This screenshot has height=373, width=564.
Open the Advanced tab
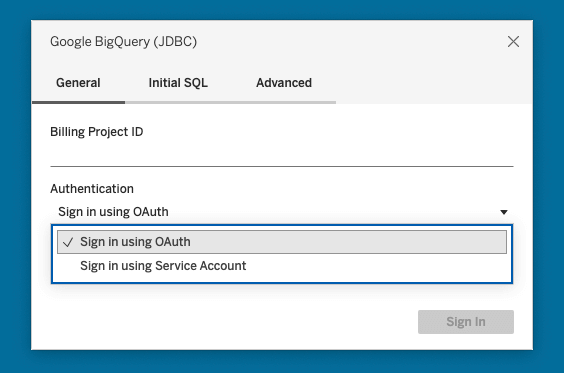(284, 83)
